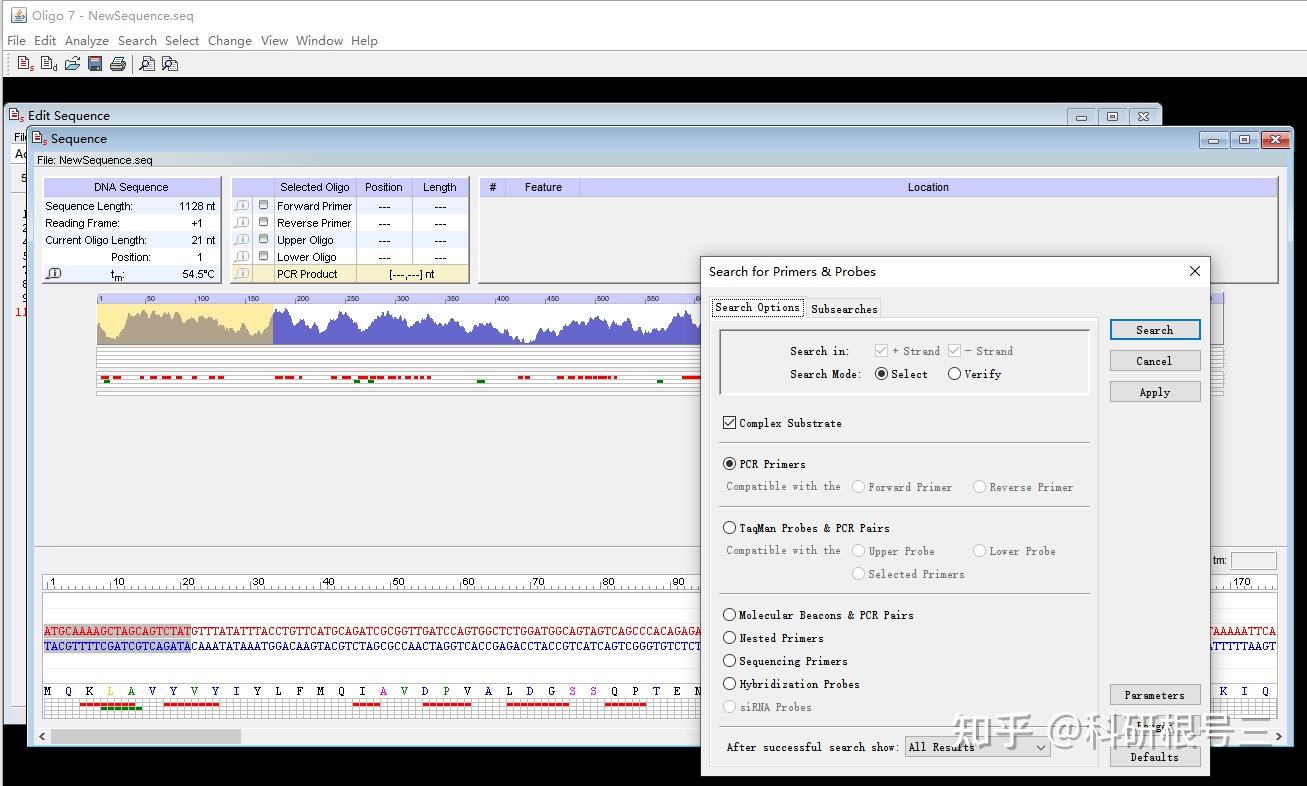Image resolution: width=1307 pixels, height=786 pixels.
Task: Click the left scroll arrow under sequence
Action: coord(42,736)
